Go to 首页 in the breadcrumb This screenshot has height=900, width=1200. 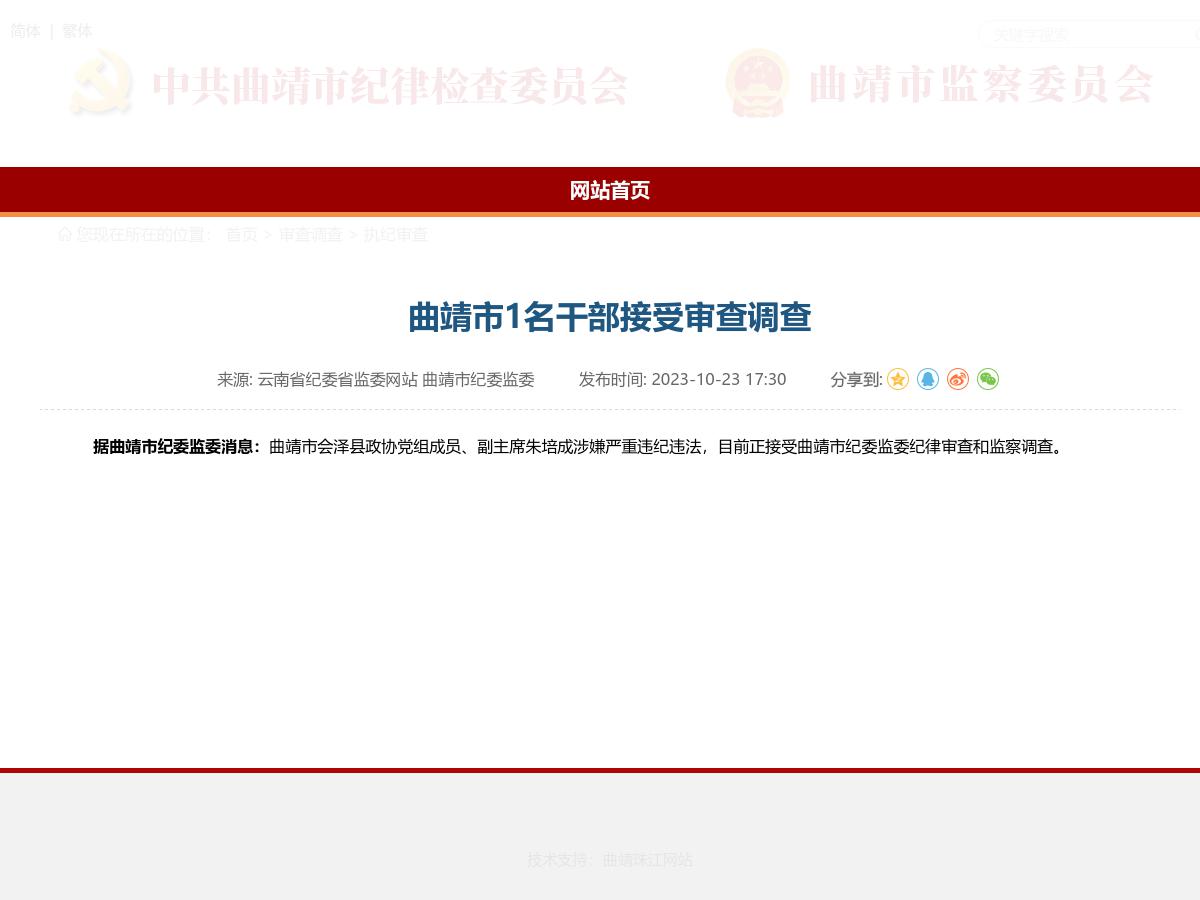click(x=241, y=234)
